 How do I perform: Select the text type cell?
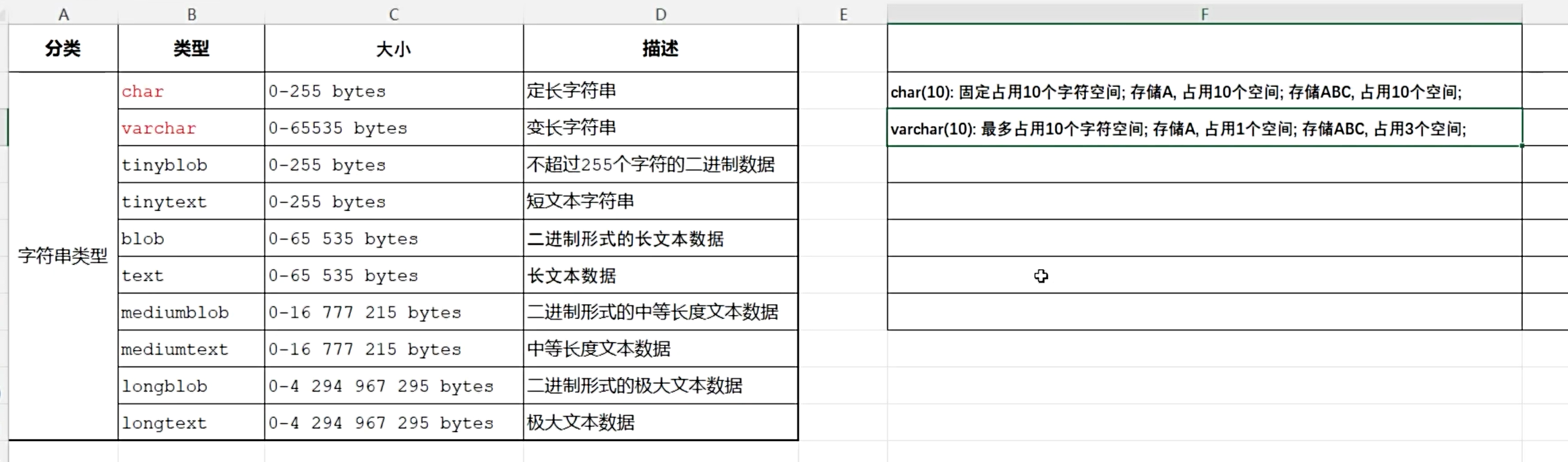(x=191, y=275)
